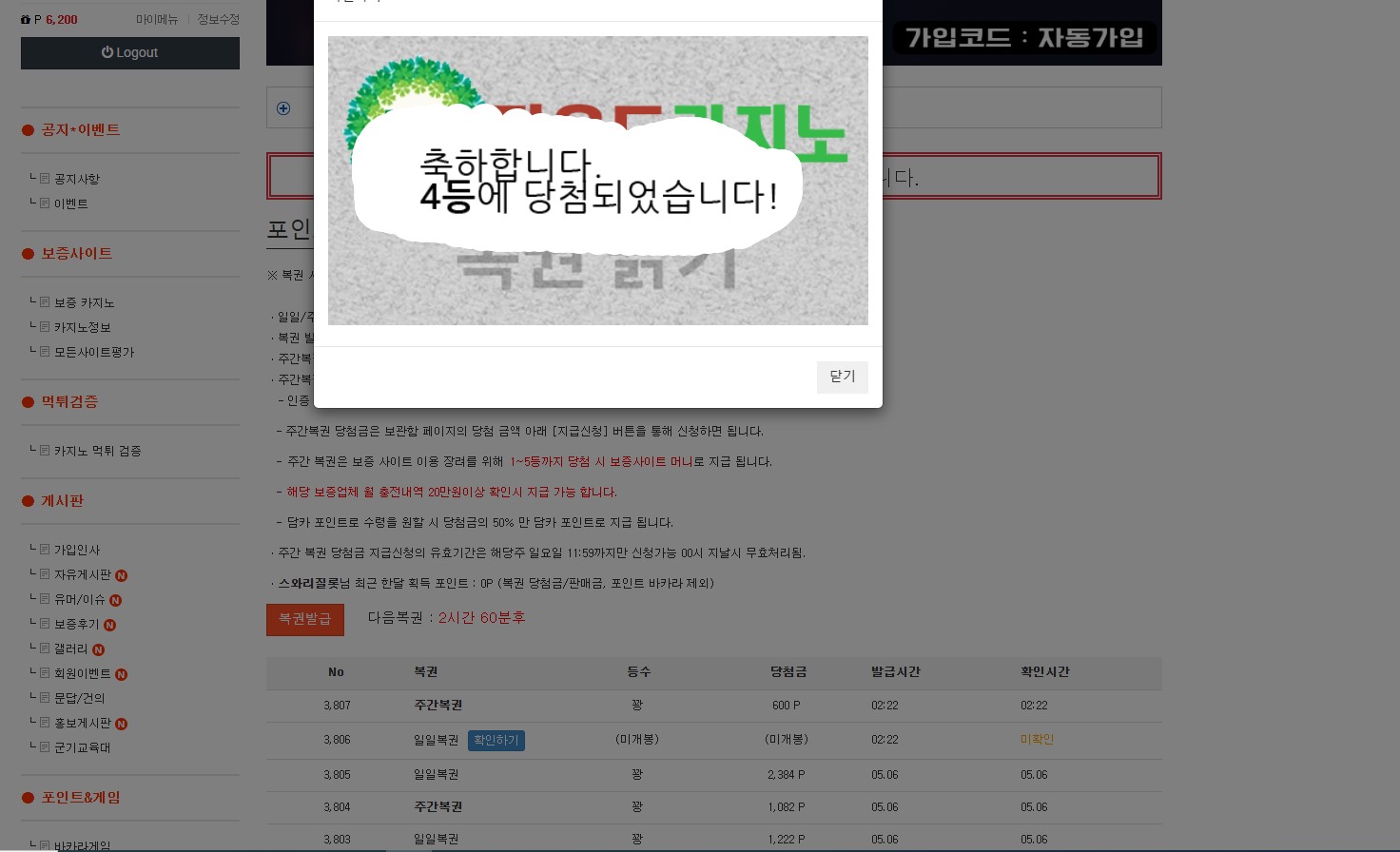1400x852 pixels.
Task: Click the power icon on Logout button
Action: [107, 52]
